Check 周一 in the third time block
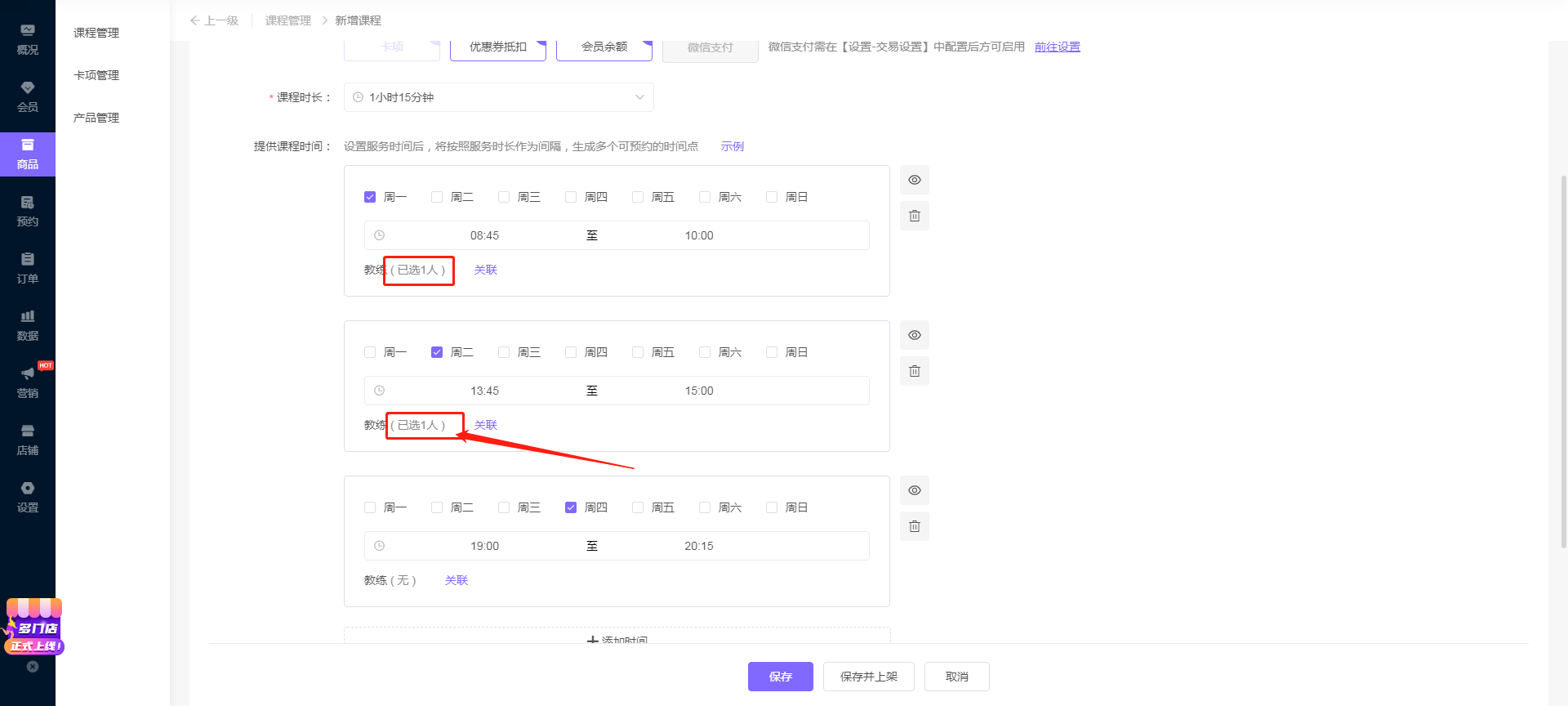1568x706 pixels. tap(370, 507)
